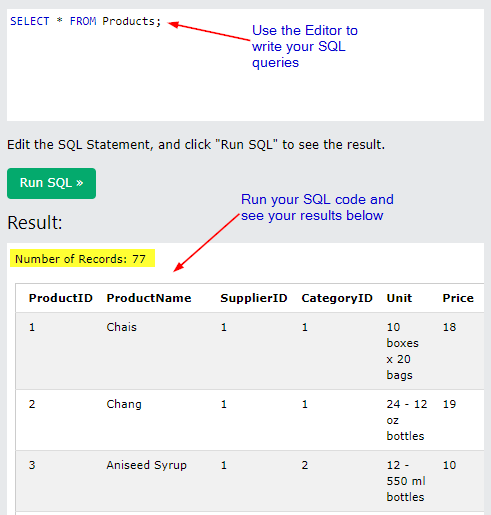The width and height of the screenshot is (491, 515).
Task: Click the Chang product name cell
Action: pyautogui.click(x=124, y=404)
